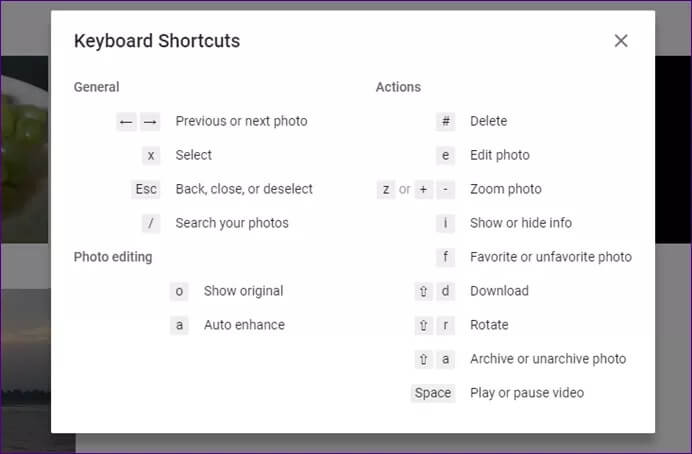Image resolution: width=692 pixels, height=454 pixels.
Task: Click the left arrow key icon
Action: 126,121
